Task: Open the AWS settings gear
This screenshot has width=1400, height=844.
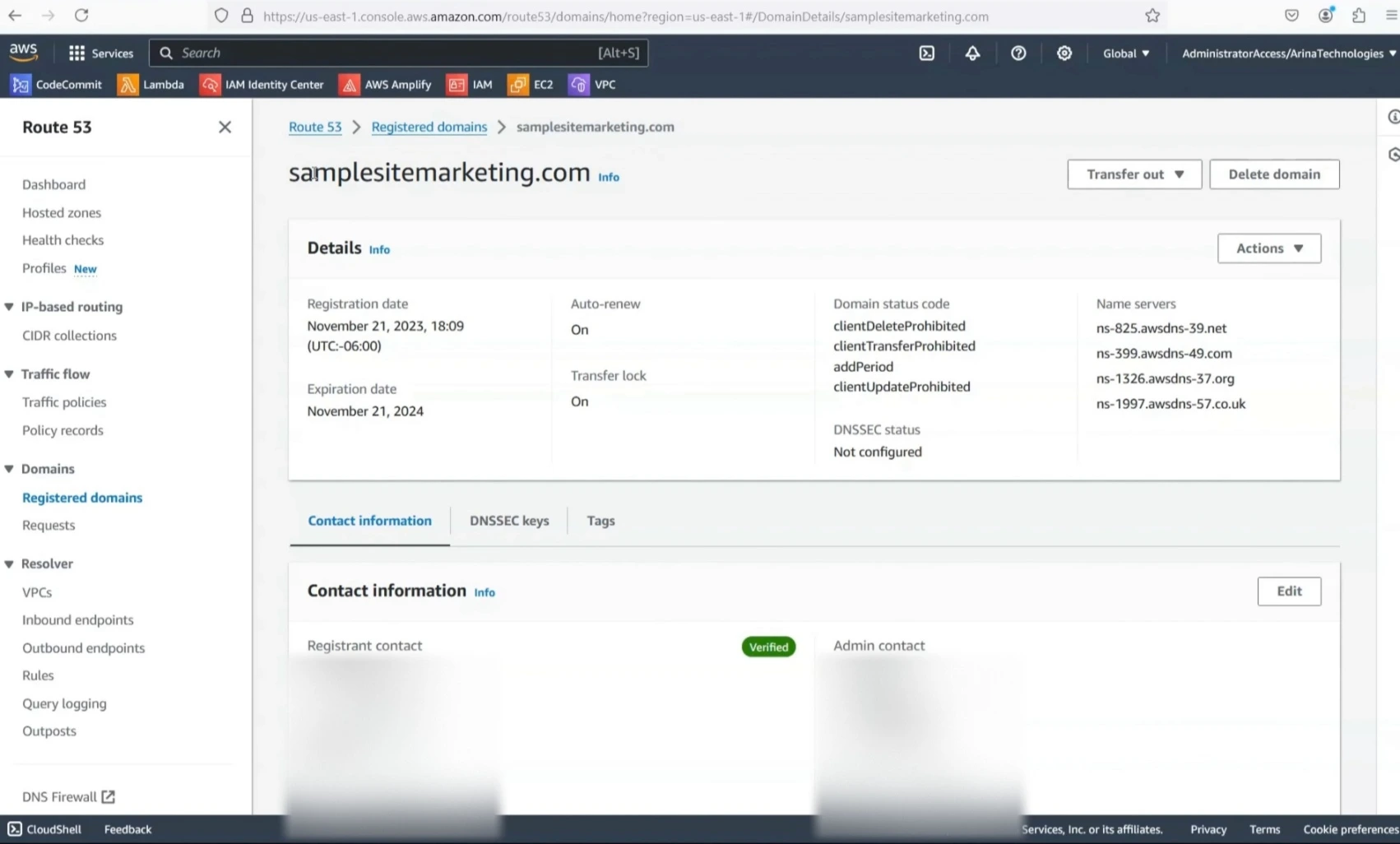Action: pyautogui.click(x=1064, y=53)
